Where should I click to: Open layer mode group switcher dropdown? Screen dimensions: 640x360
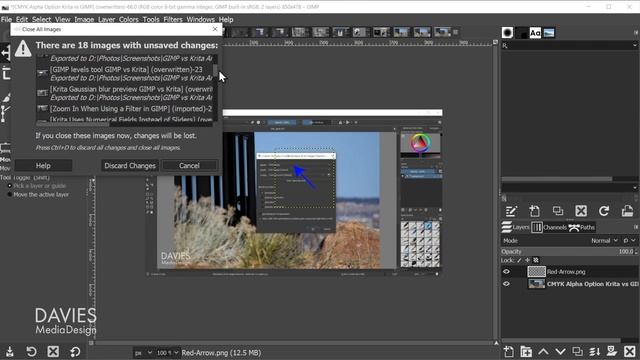[629, 240]
